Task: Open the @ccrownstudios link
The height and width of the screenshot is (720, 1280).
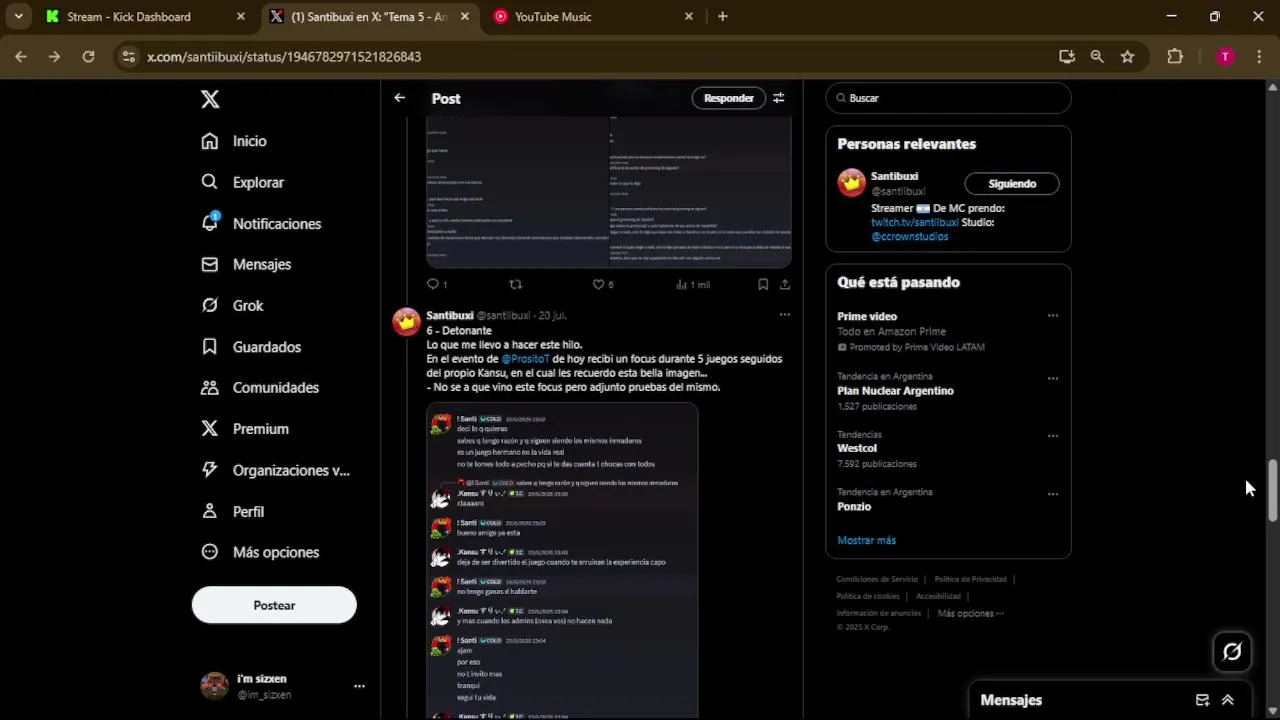Action: click(909, 237)
